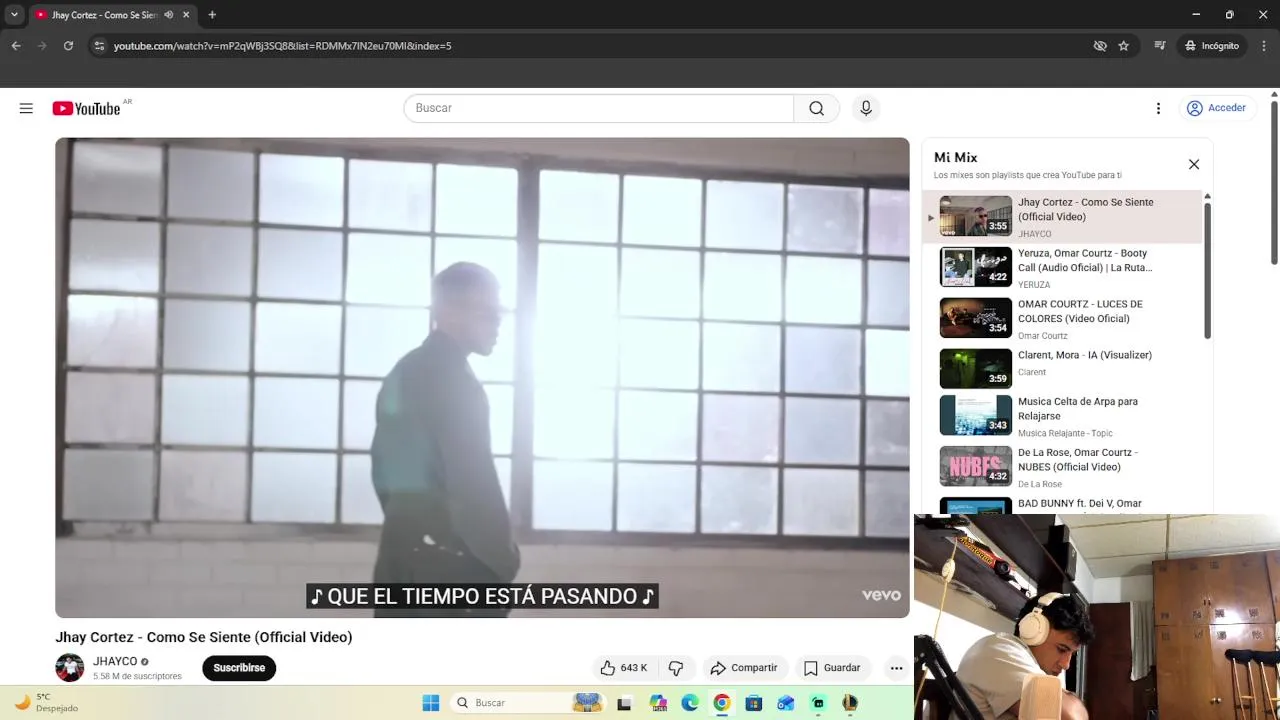Click the playlist panel scrollbar

[x=1207, y=270]
